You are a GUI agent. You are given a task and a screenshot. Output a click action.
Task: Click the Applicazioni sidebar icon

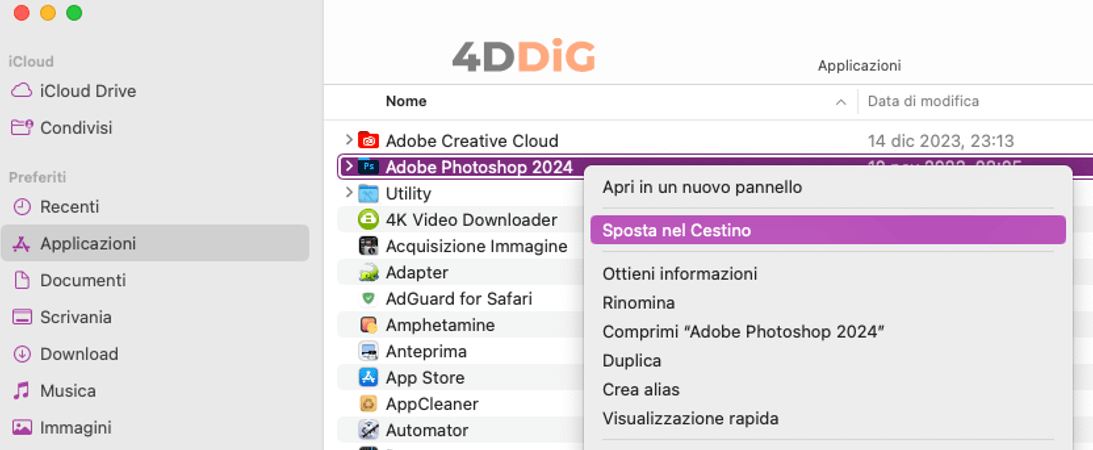click(22, 244)
